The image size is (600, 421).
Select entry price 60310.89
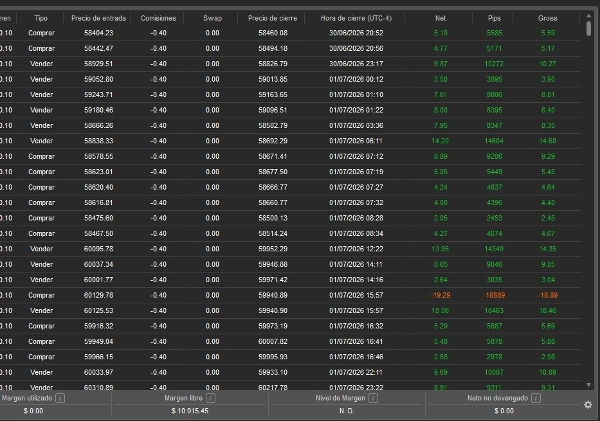pos(99,387)
